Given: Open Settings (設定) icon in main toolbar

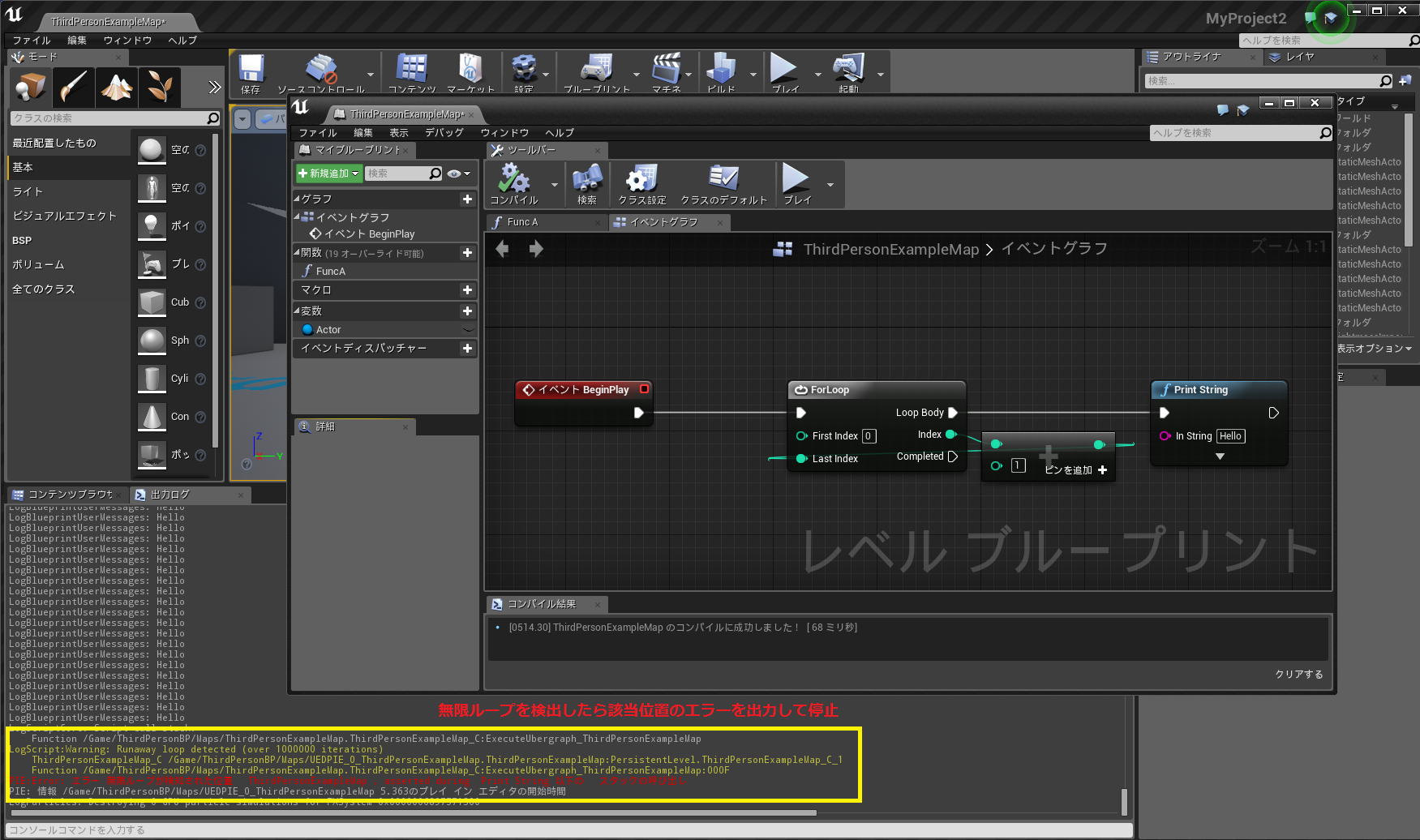Looking at the screenshot, I should [524, 73].
